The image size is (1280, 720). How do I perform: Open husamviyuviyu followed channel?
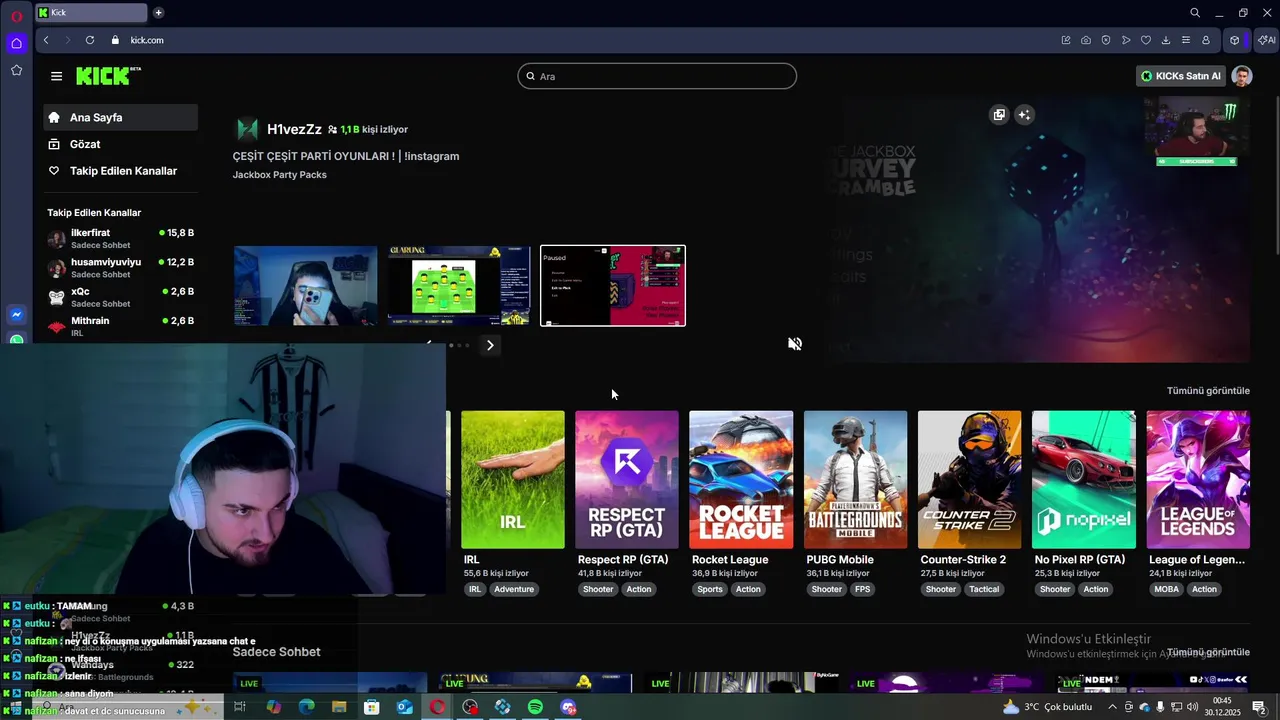(120, 267)
